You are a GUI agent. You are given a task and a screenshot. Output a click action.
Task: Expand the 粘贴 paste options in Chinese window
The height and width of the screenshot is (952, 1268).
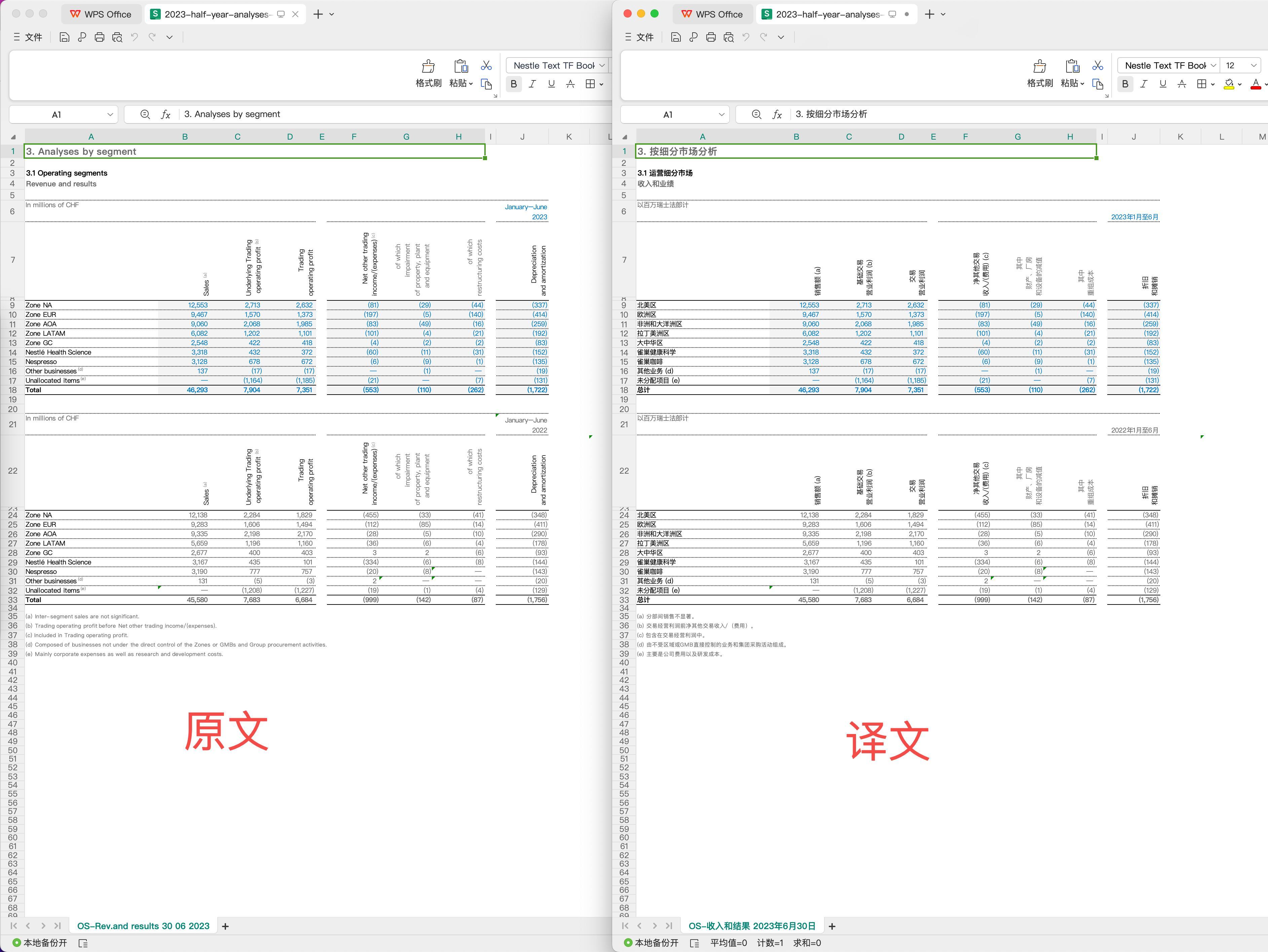pos(1082,84)
